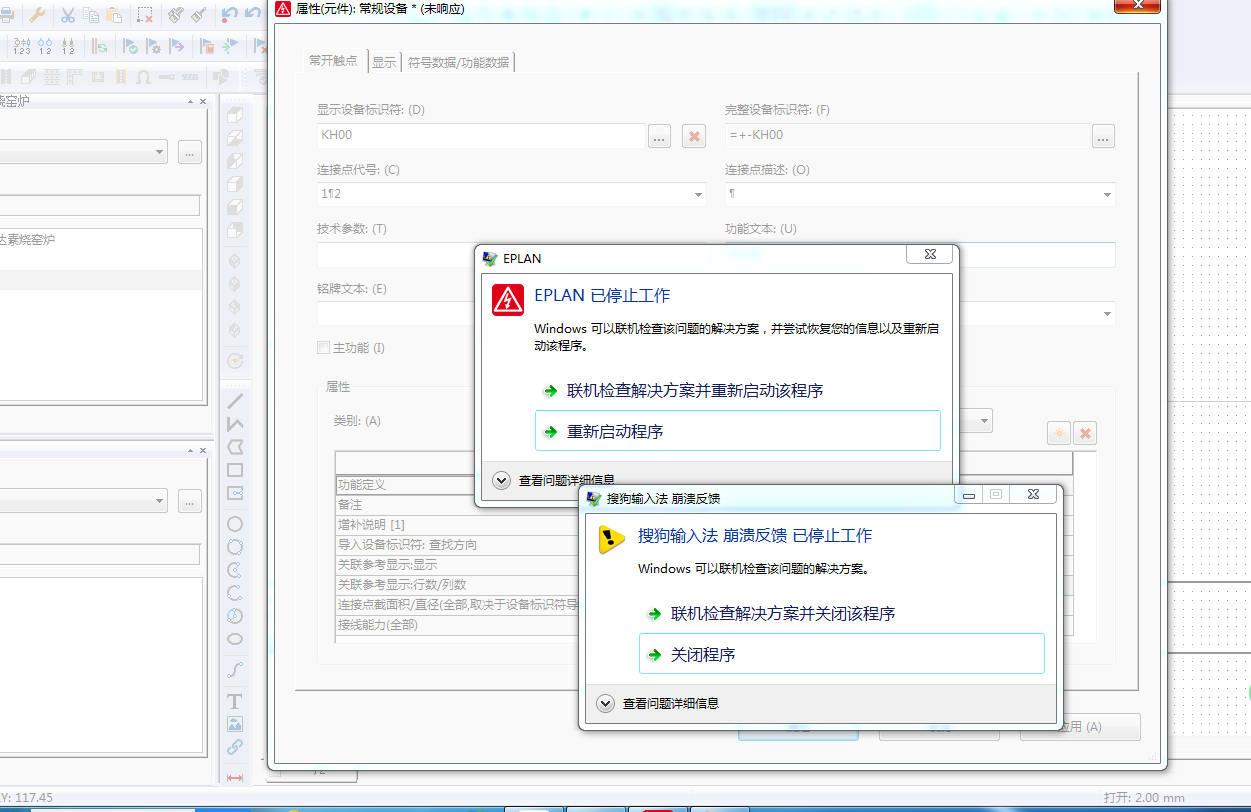Click the 显示设备标识符 input field
The image size is (1251, 812).
(480, 135)
